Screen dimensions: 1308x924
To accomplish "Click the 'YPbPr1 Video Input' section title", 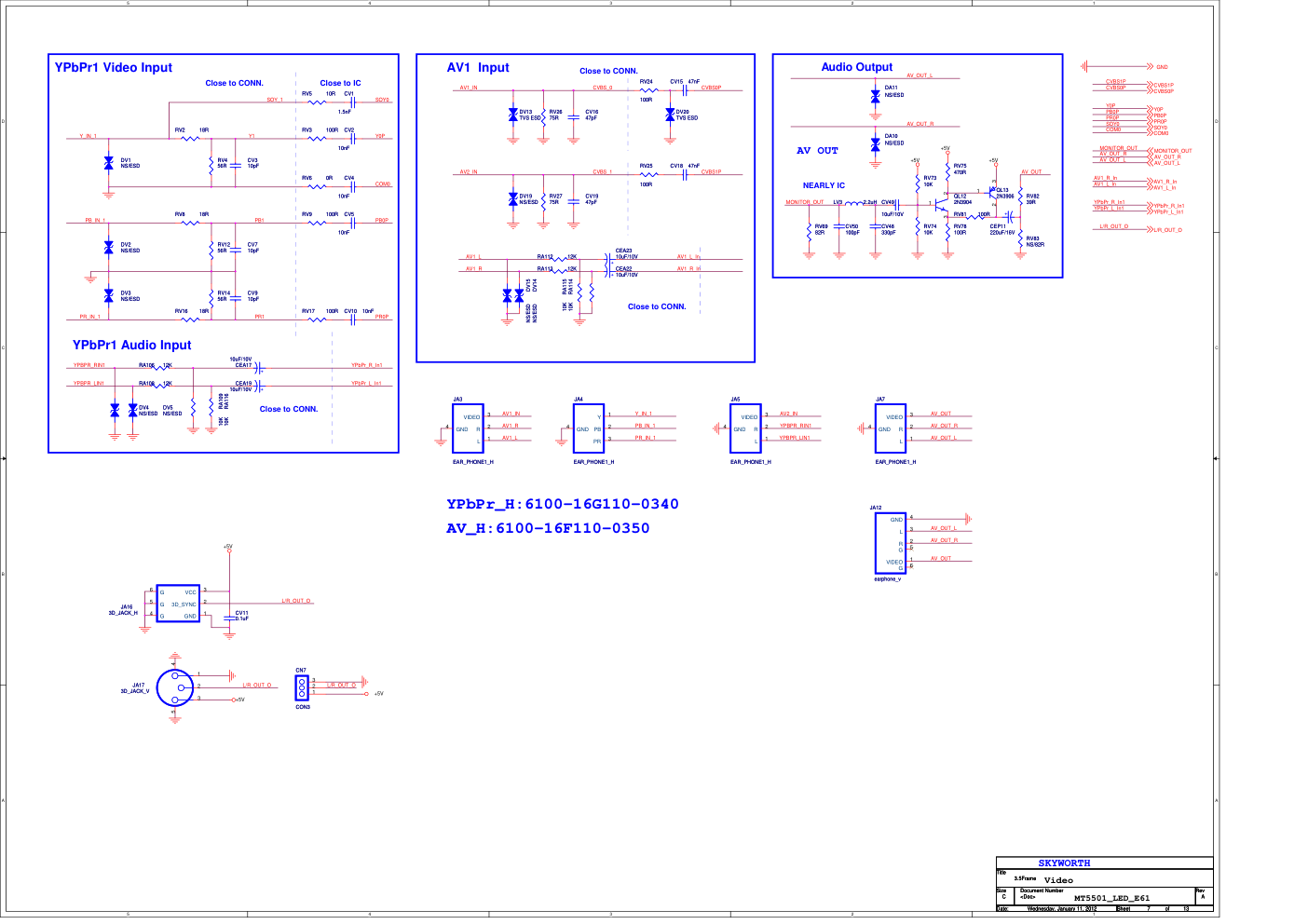I will (x=114, y=67).
